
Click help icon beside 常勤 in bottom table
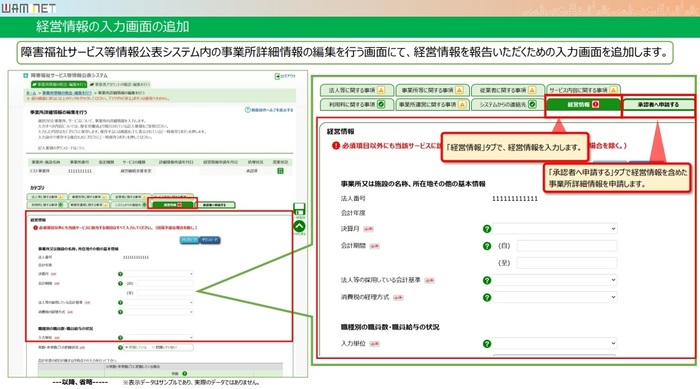184,373
